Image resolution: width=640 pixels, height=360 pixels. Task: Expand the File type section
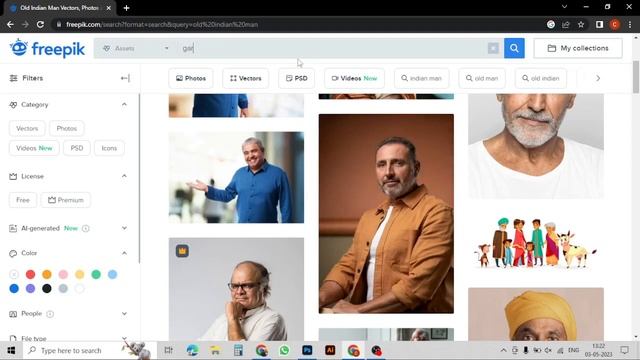click(124, 338)
